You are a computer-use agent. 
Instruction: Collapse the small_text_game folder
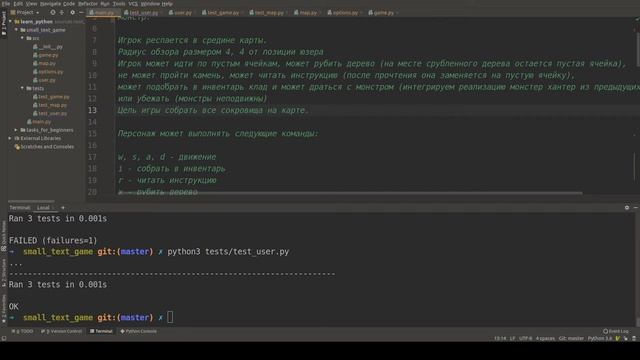[x=17, y=30]
